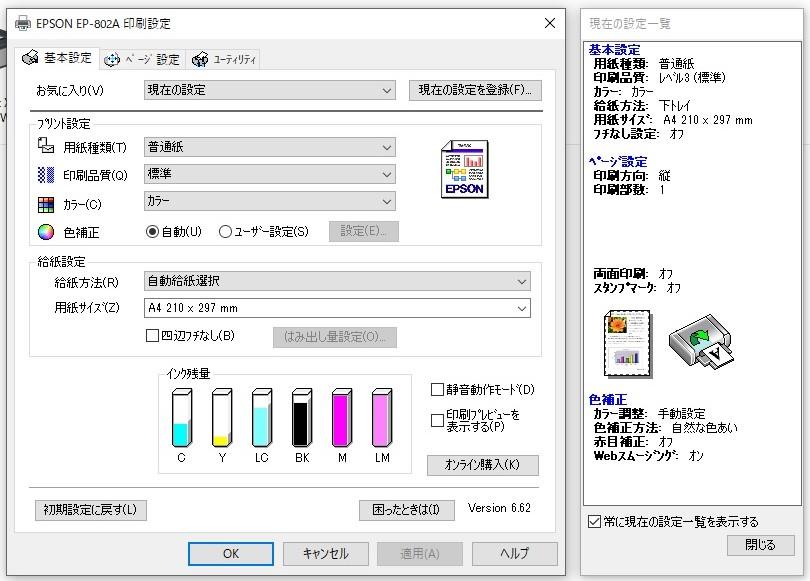Click the はみ出し量設定(O)... button

click(x=335, y=337)
